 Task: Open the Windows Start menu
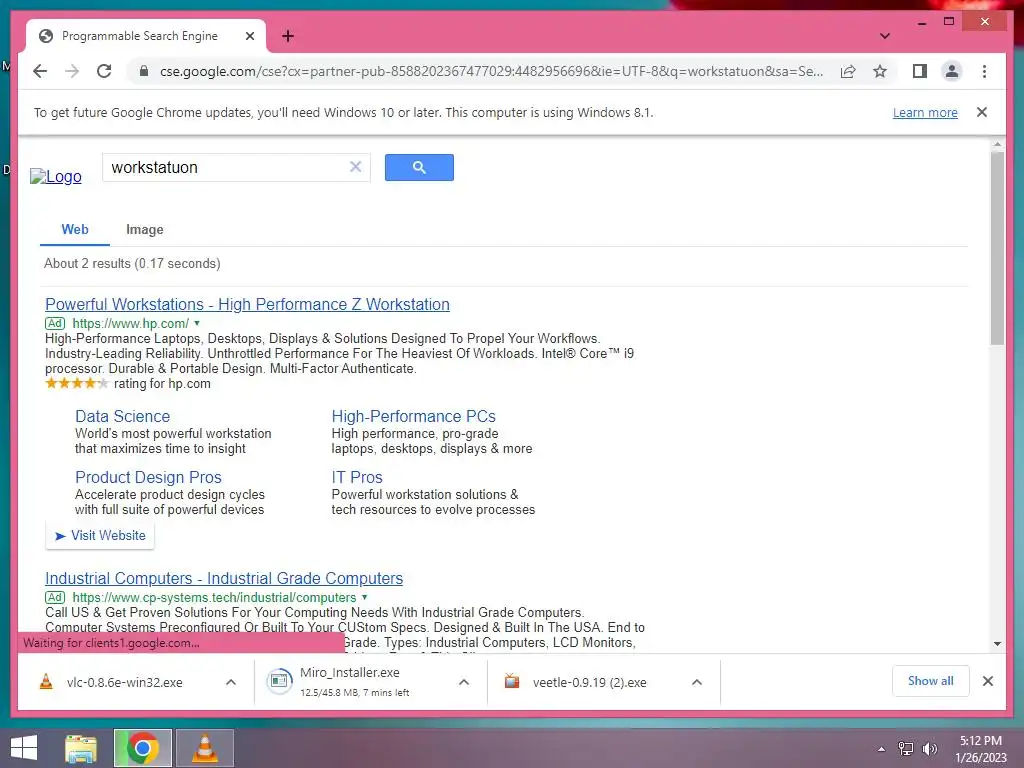point(24,748)
